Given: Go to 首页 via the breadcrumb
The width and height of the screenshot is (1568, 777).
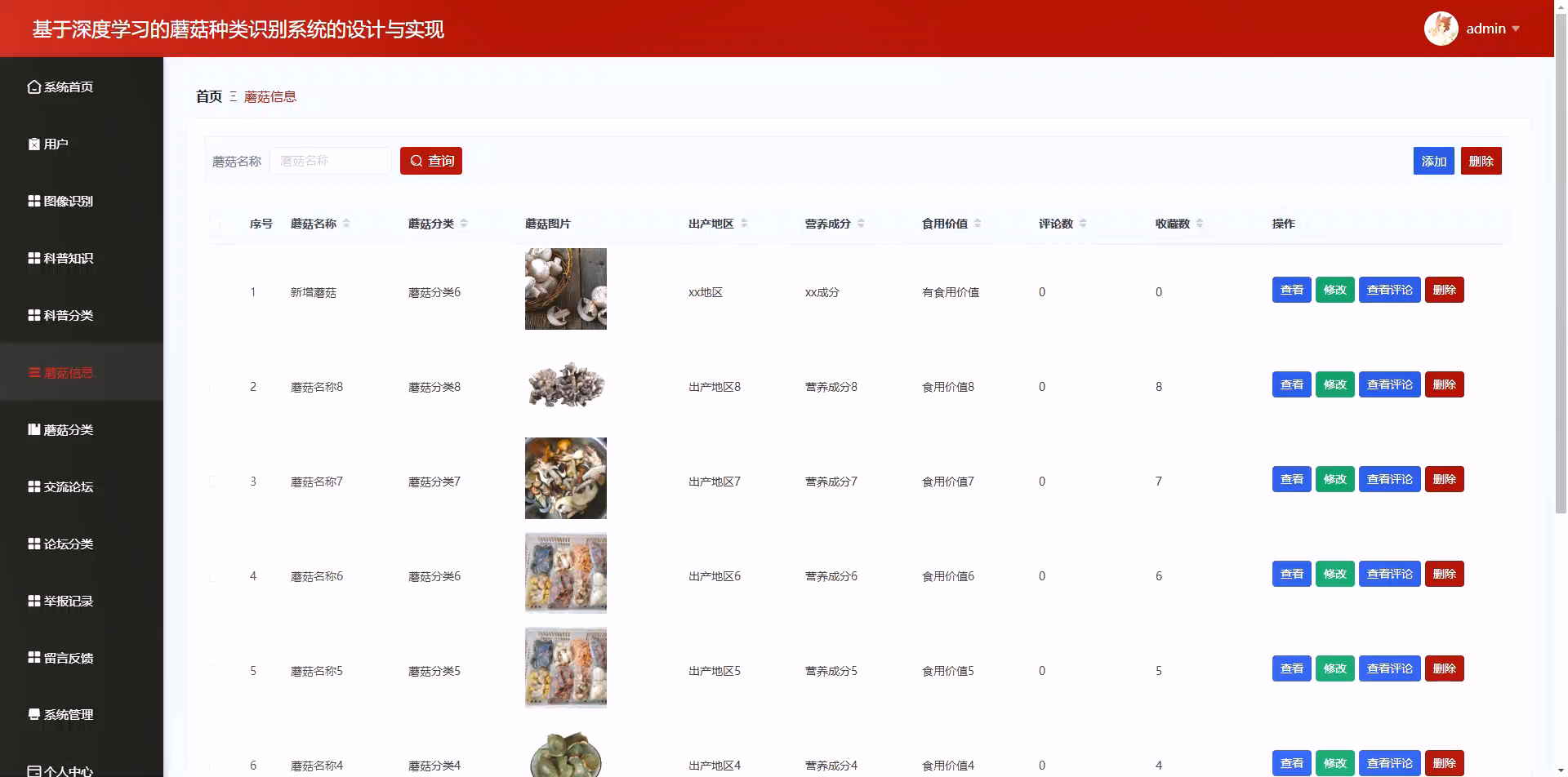Looking at the screenshot, I should click(x=208, y=96).
